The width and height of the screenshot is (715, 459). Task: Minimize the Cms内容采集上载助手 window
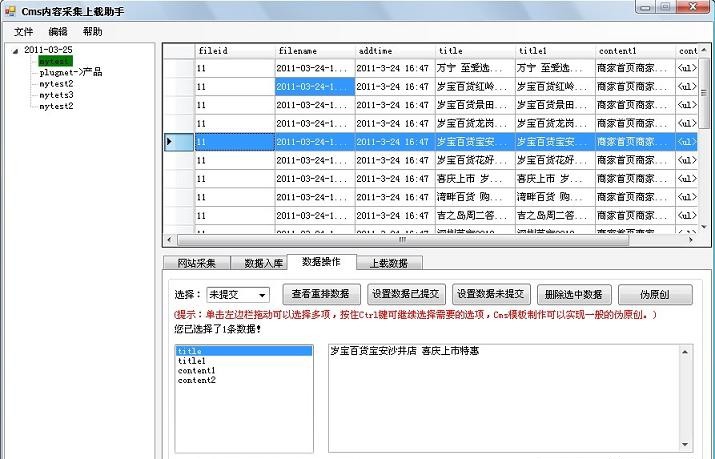tap(645, 7)
